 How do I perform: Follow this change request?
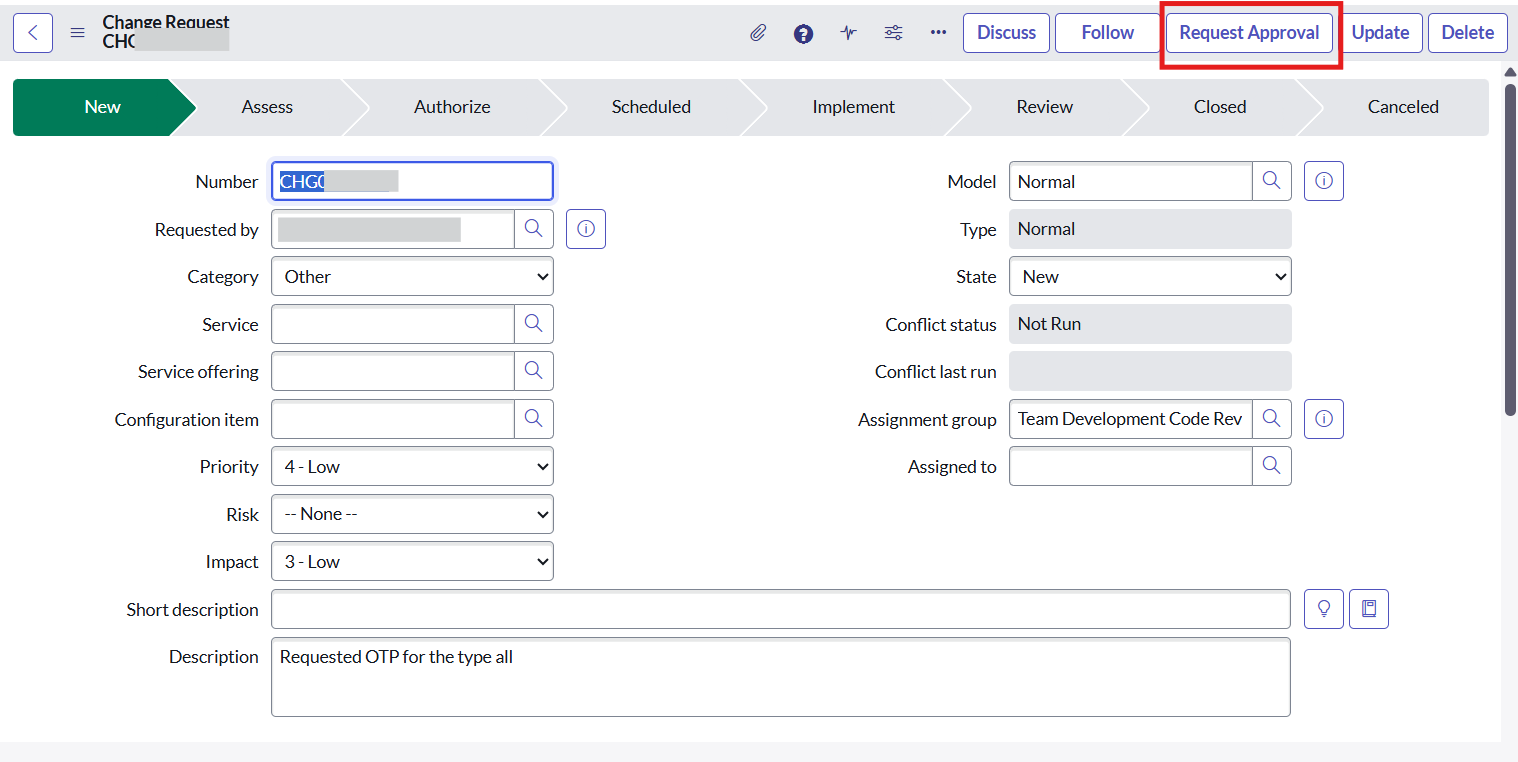[1108, 33]
